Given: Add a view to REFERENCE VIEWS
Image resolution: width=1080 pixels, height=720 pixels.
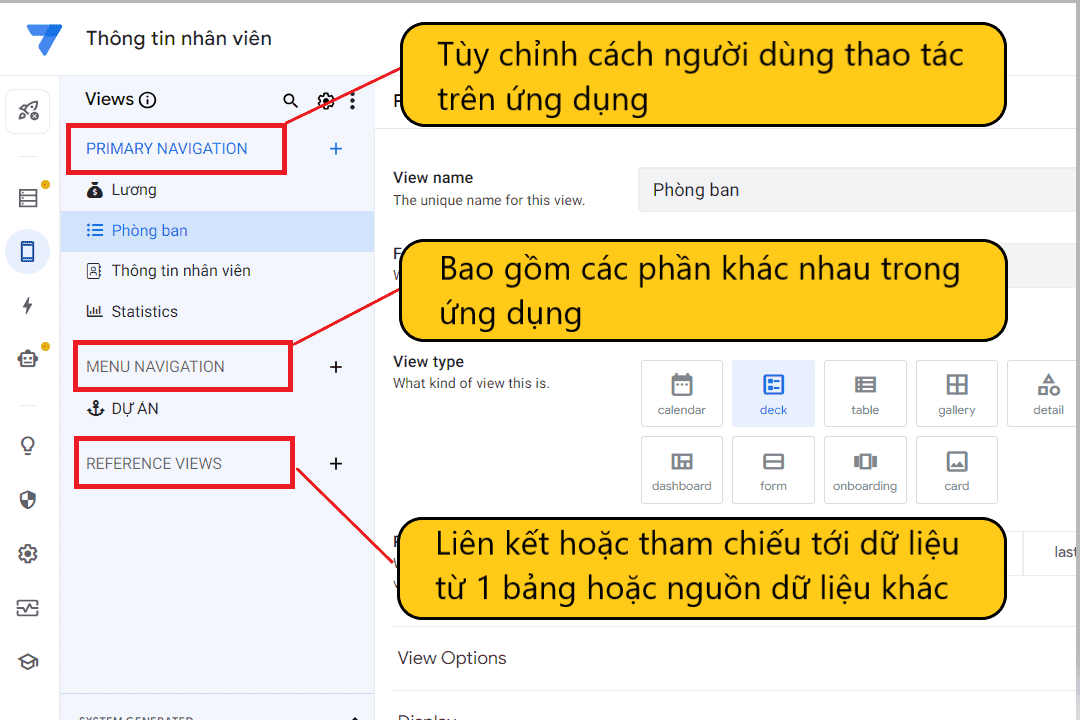Looking at the screenshot, I should (335, 463).
